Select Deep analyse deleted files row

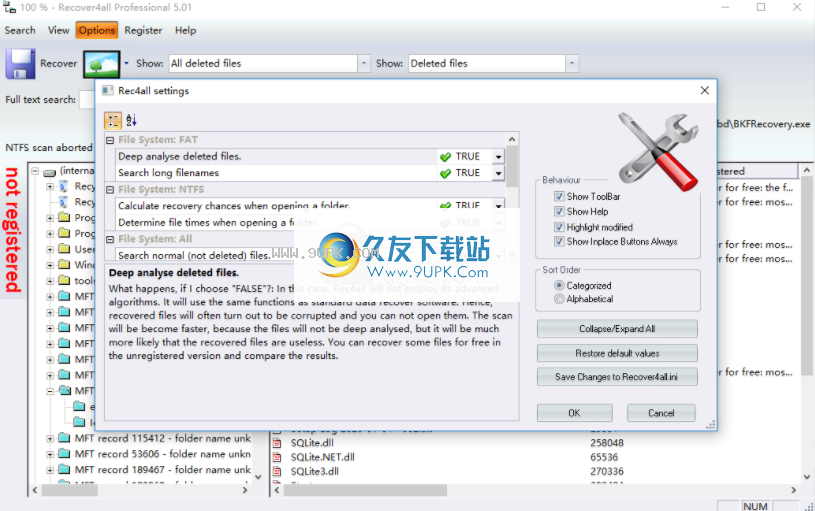click(x=310, y=156)
